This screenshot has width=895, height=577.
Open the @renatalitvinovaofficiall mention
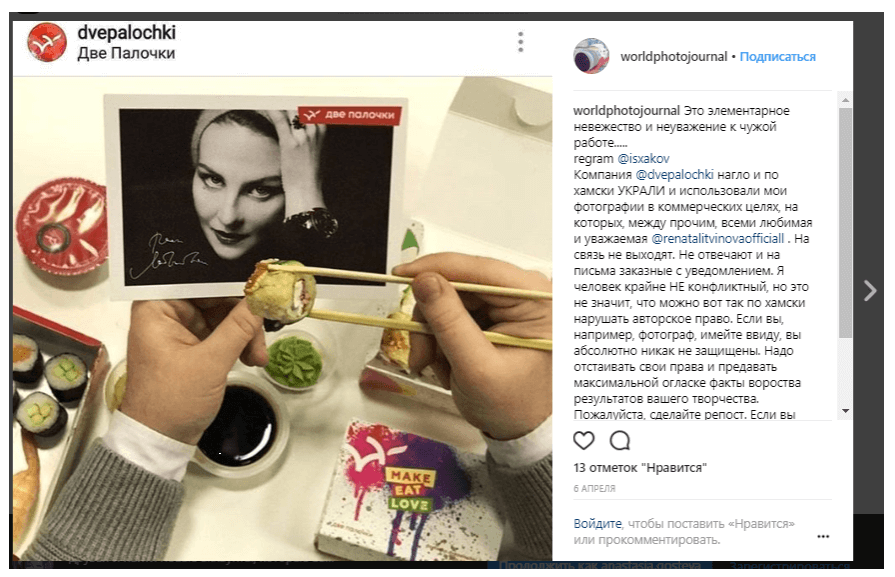click(x=717, y=239)
